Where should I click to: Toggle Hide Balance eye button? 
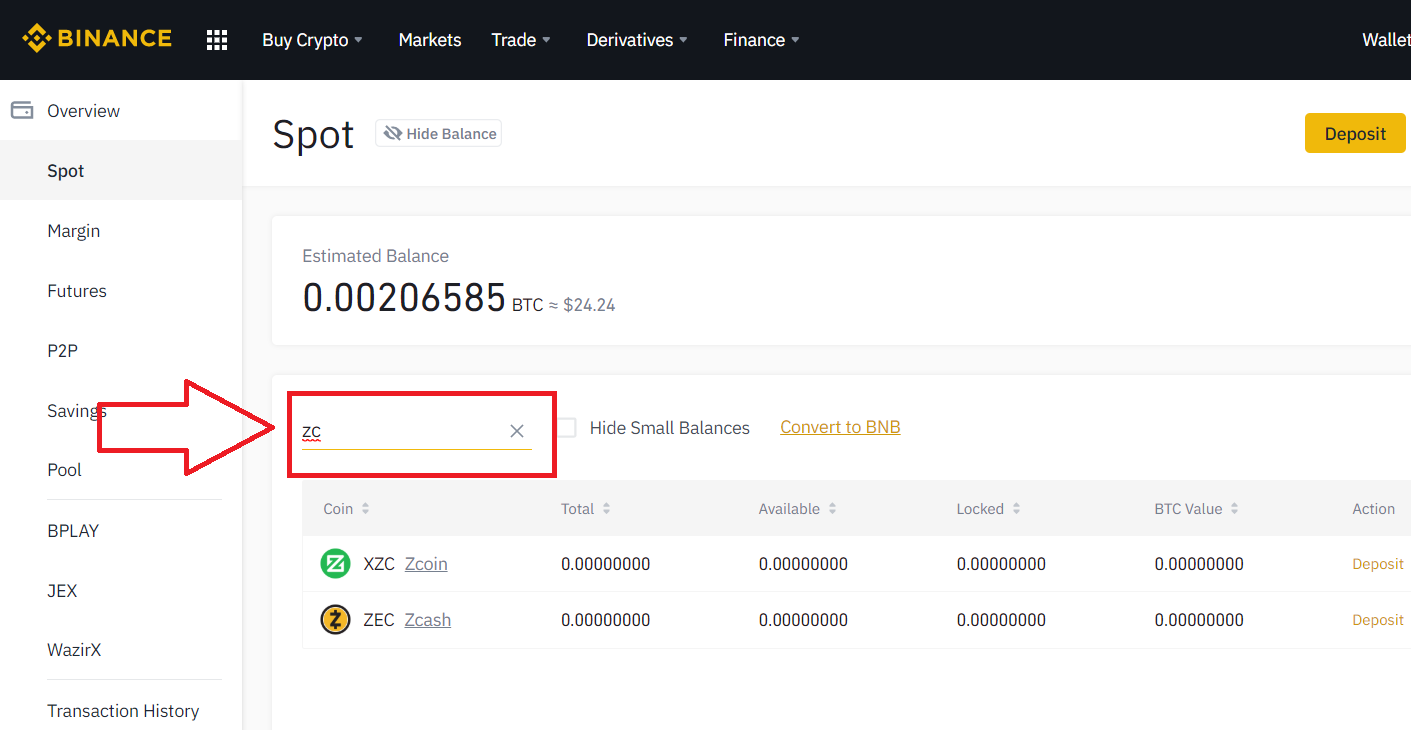point(438,134)
